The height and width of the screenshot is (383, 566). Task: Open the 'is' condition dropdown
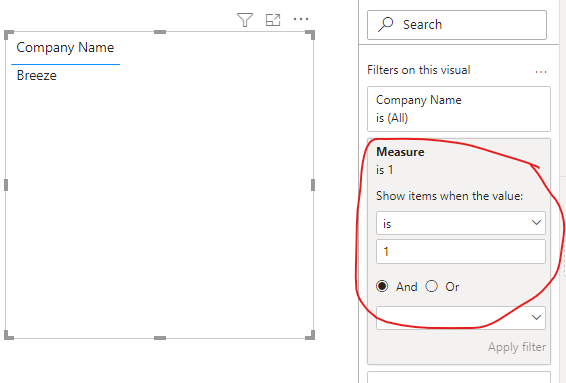(461, 223)
